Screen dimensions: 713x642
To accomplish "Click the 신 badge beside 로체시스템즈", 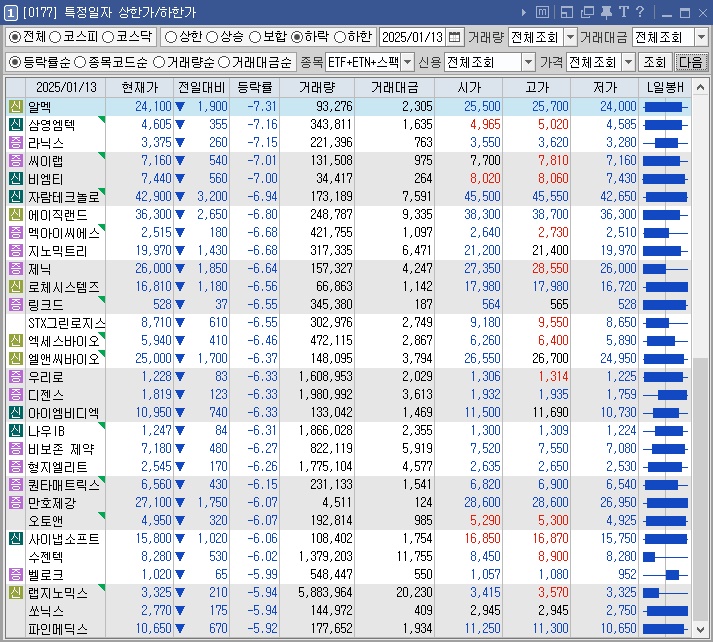I will pos(16,286).
